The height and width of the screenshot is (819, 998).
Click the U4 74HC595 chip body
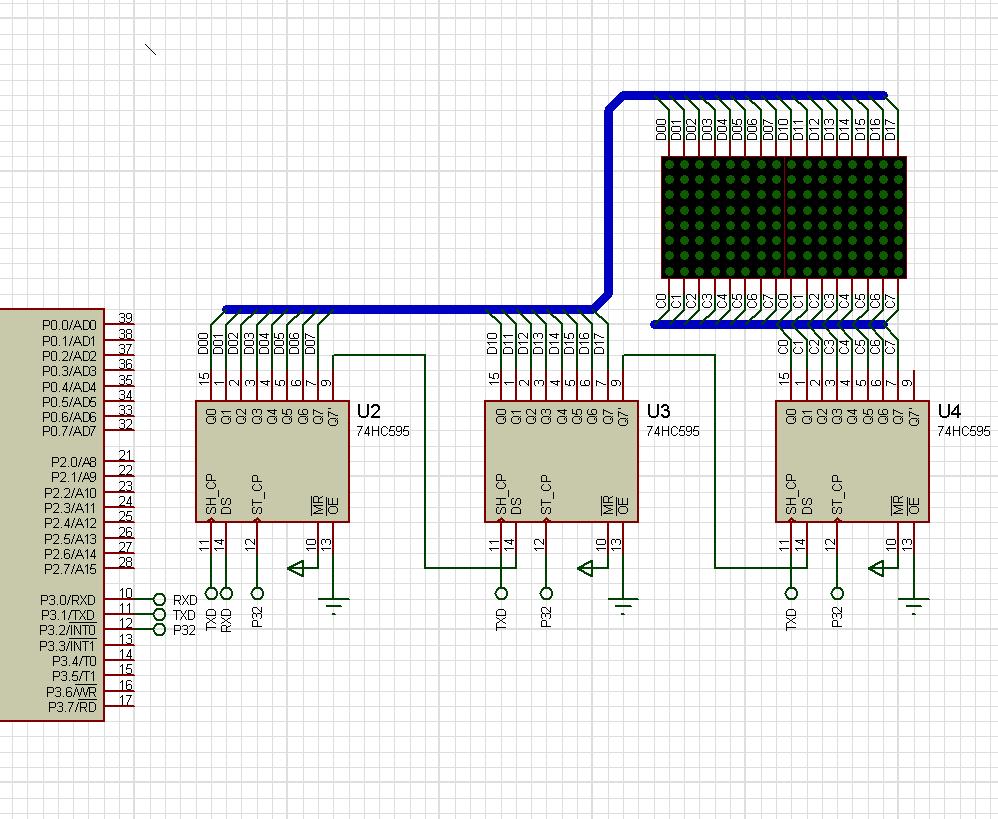click(x=850, y=461)
